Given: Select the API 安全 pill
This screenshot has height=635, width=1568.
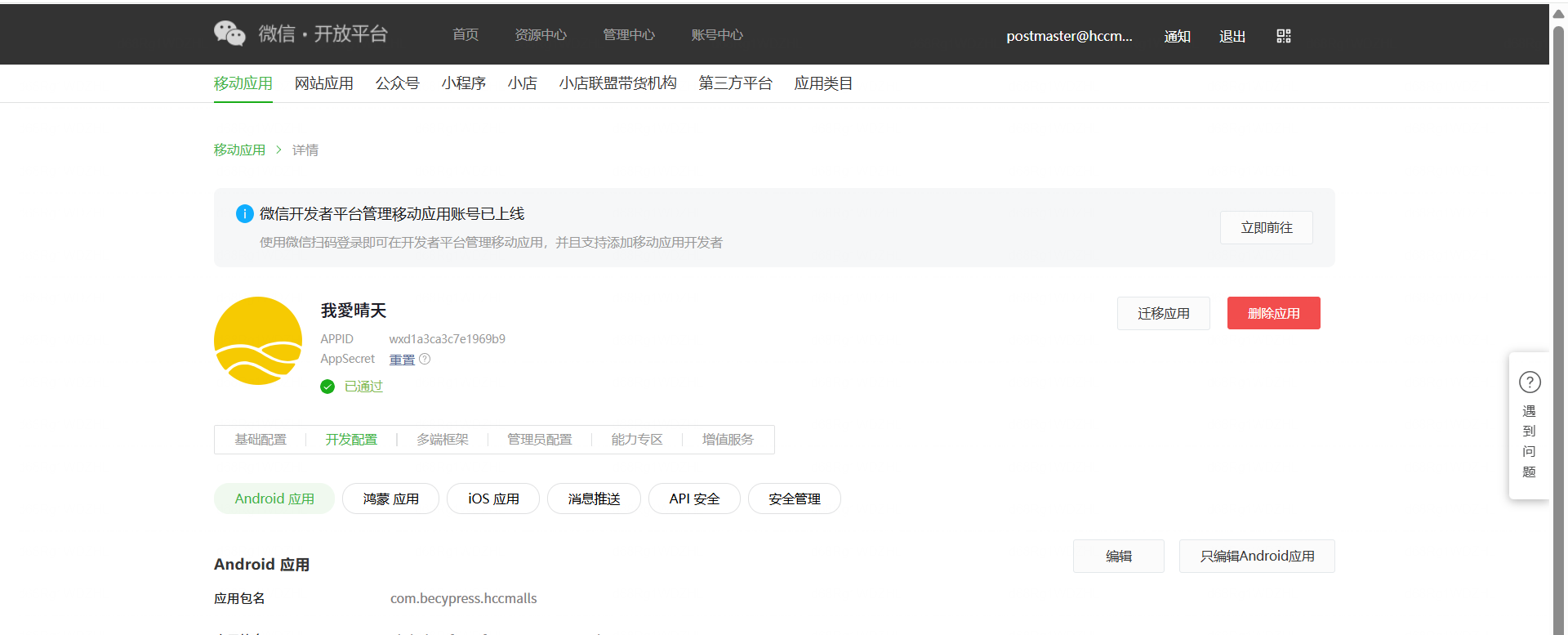Looking at the screenshot, I should 694,499.
